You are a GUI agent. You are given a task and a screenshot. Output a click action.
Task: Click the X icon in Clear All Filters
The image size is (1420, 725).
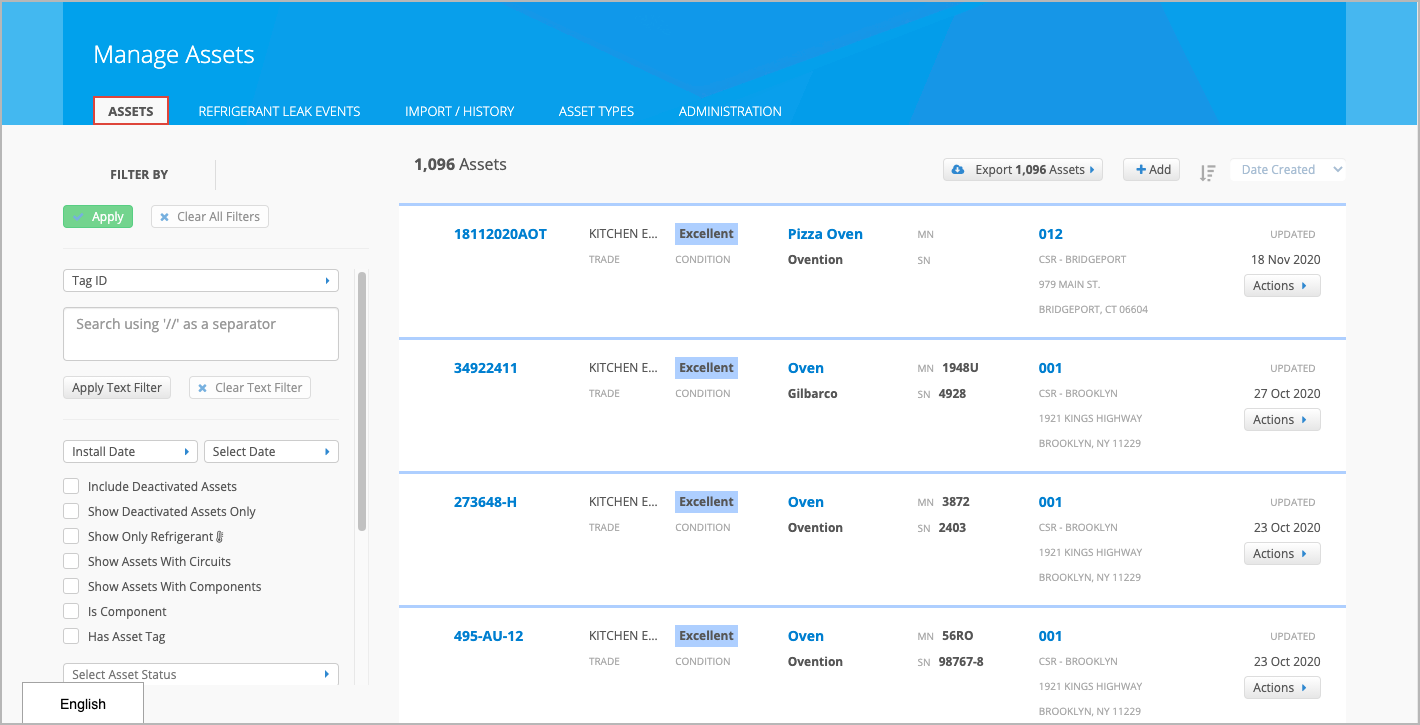[165, 217]
